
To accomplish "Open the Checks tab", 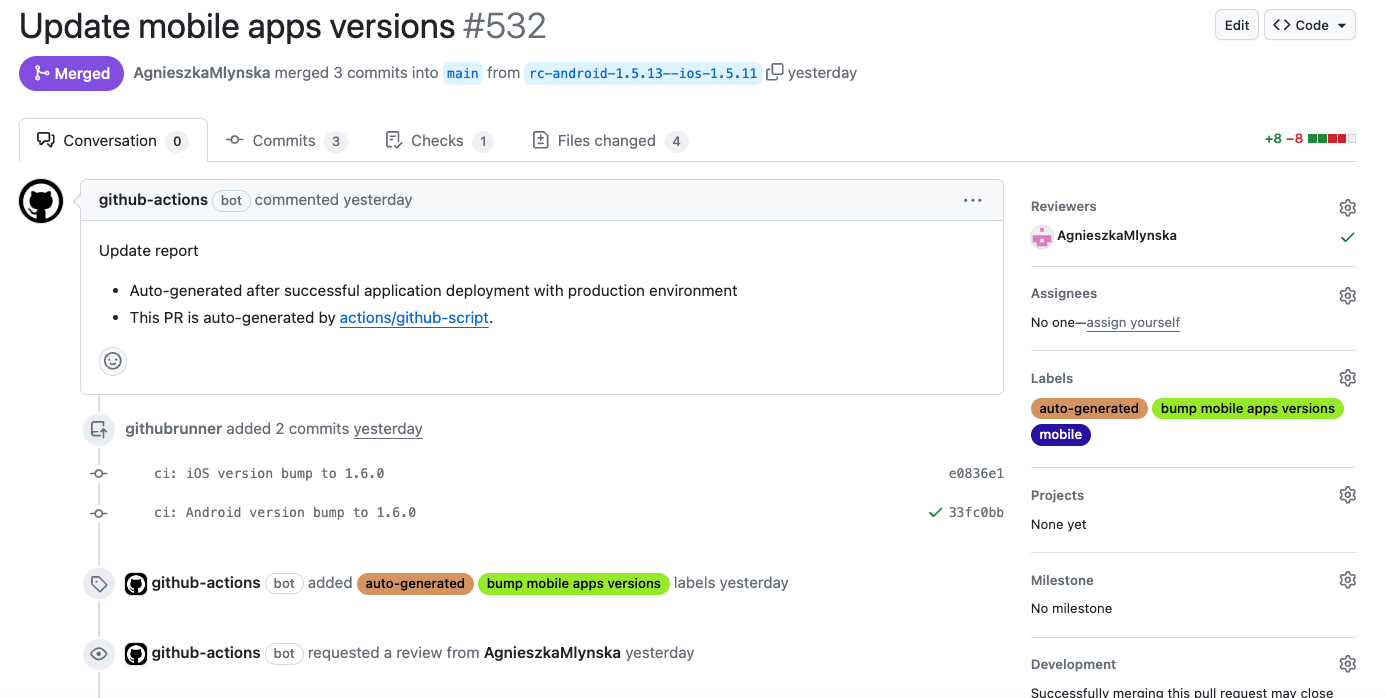I will [438, 140].
